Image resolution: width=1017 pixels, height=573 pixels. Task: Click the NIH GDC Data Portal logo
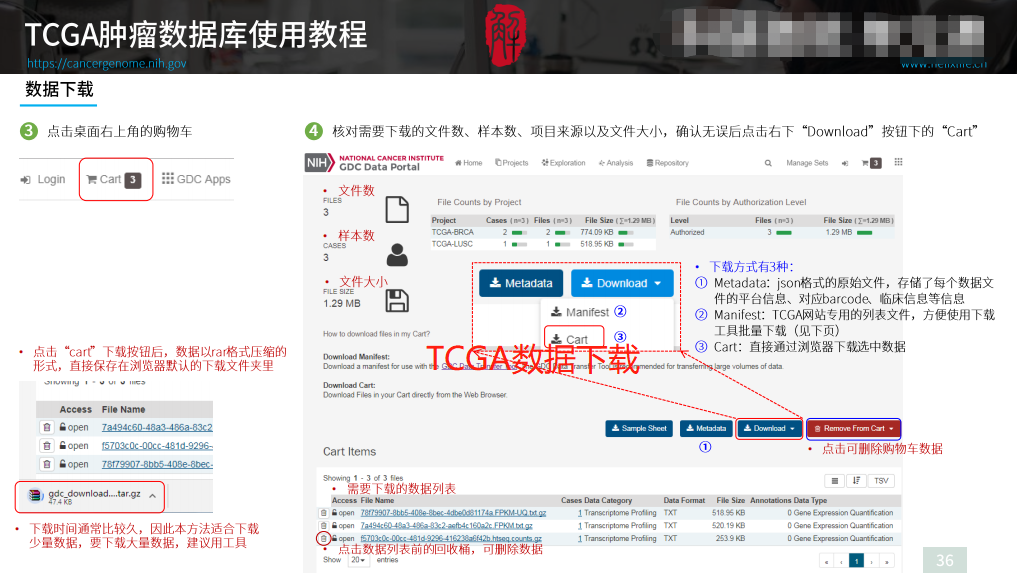coord(374,163)
